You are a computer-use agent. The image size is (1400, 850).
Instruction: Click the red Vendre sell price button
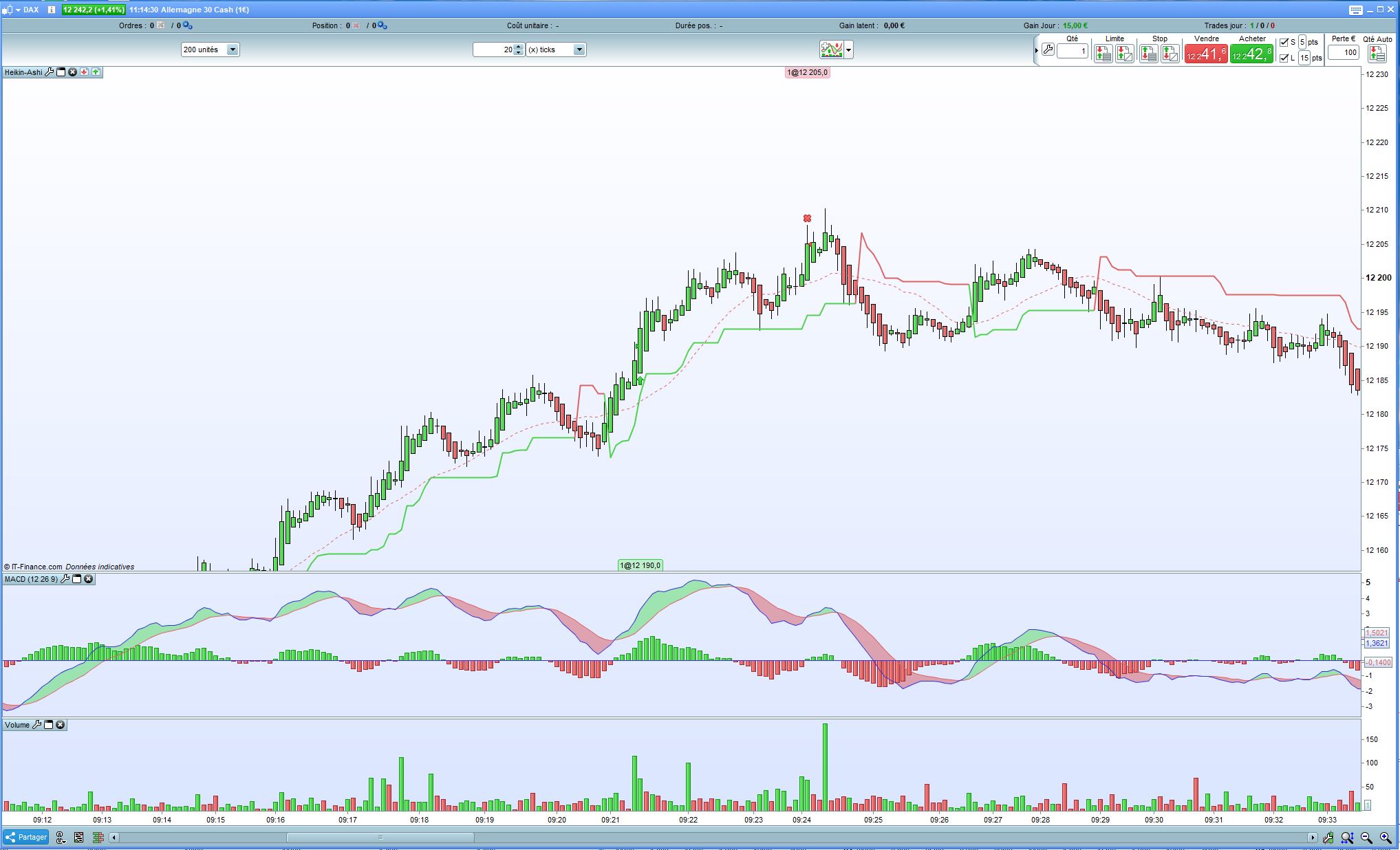pos(1205,54)
